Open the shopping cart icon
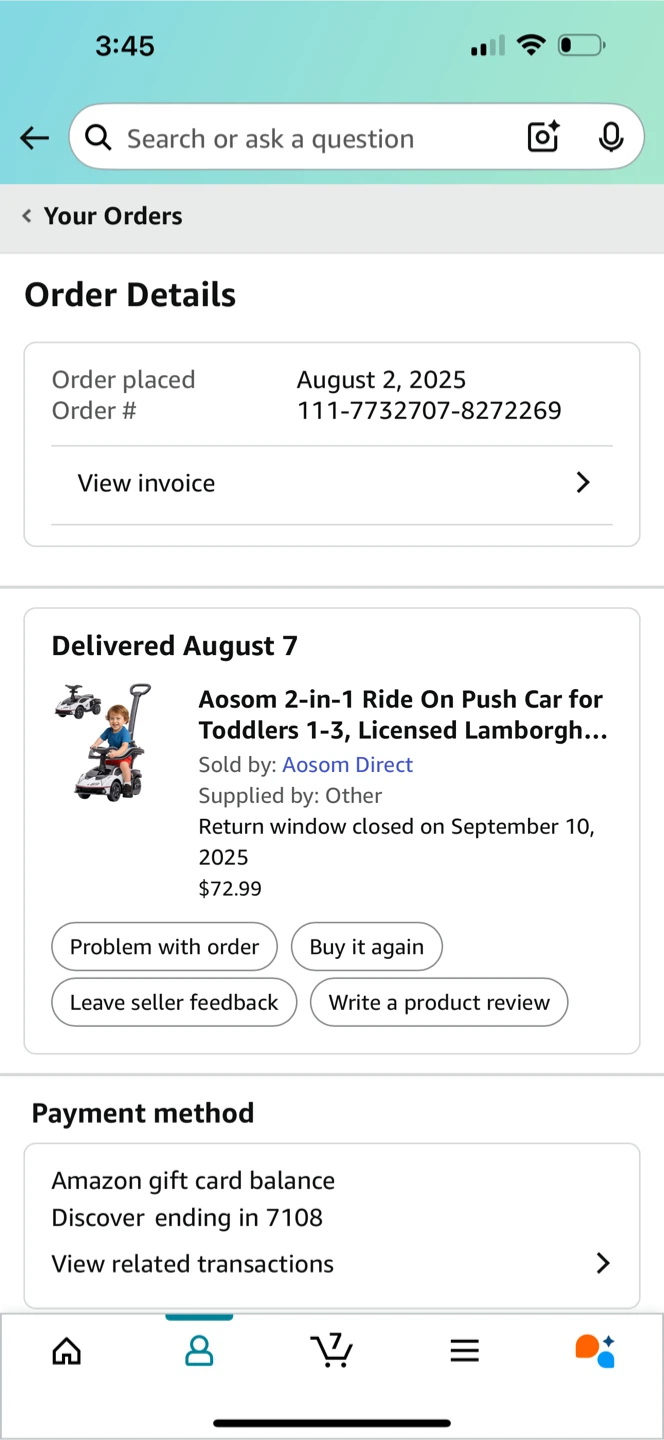This screenshot has height=1440, width=664. click(331, 1350)
